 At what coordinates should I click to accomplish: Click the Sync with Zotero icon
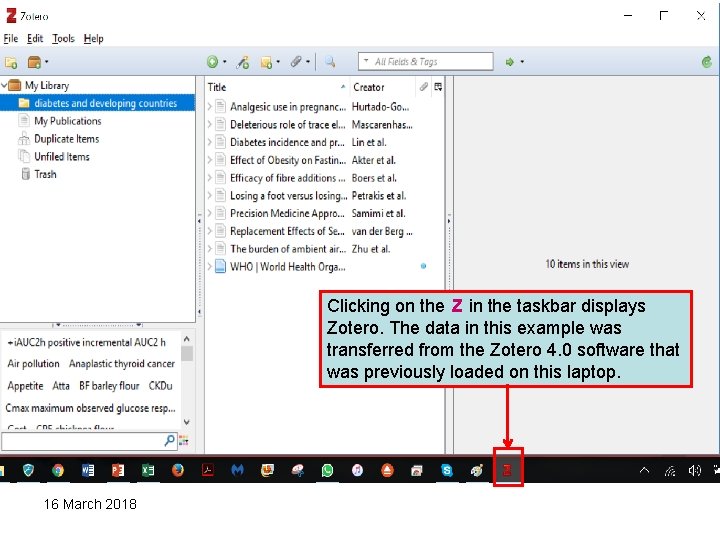(707, 62)
